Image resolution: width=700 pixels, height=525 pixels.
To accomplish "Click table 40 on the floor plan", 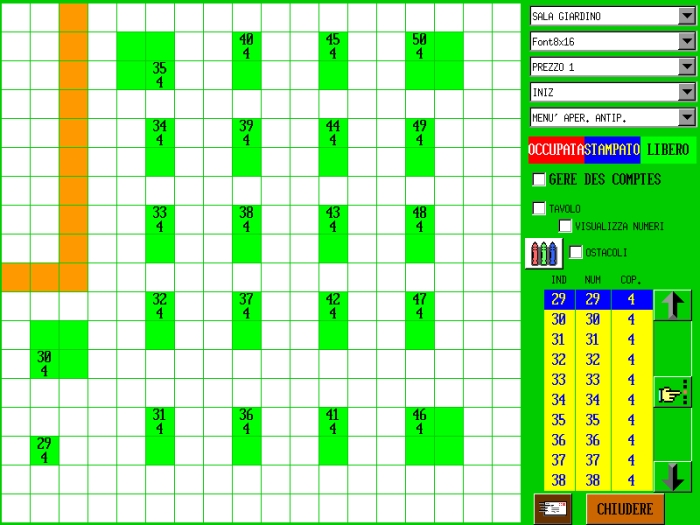I will click(x=246, y=61).
